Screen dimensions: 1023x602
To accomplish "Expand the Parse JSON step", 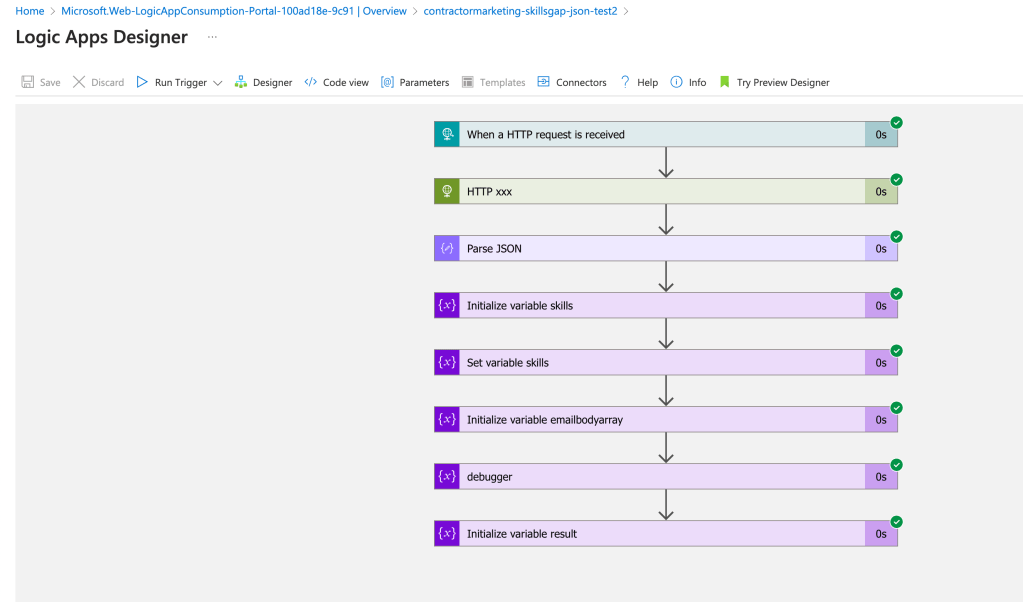I will point(665,248).
